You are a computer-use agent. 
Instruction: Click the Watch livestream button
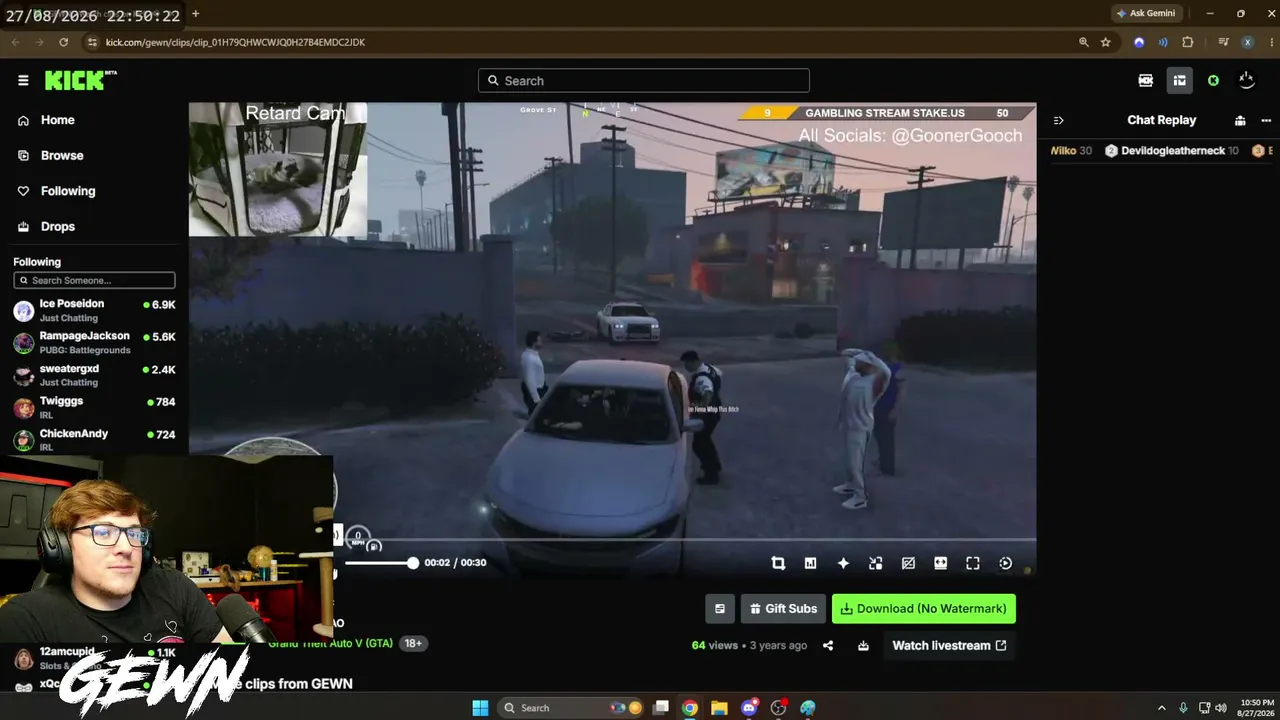(949, 646)
